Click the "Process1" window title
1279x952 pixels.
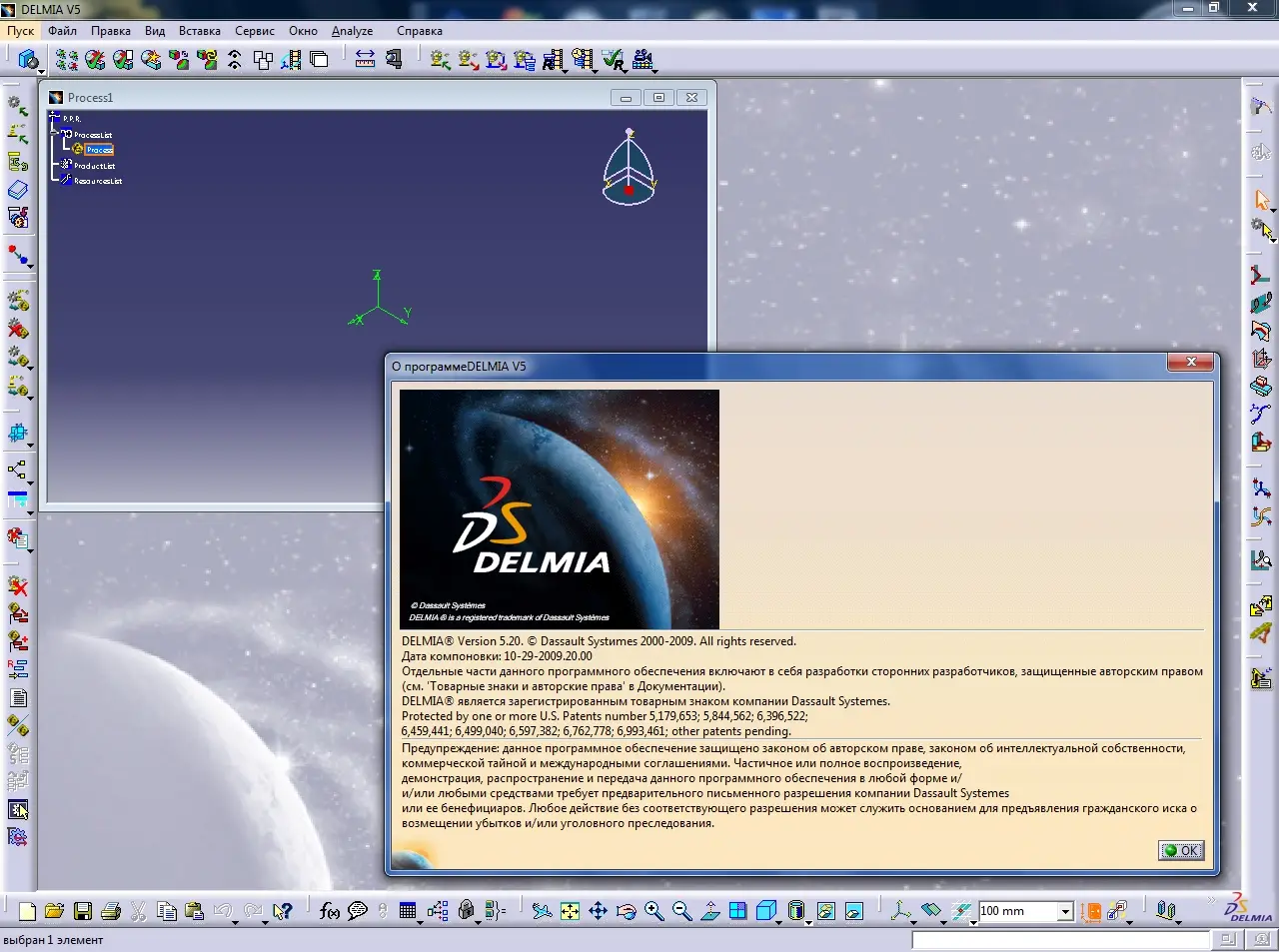[90, 97]
